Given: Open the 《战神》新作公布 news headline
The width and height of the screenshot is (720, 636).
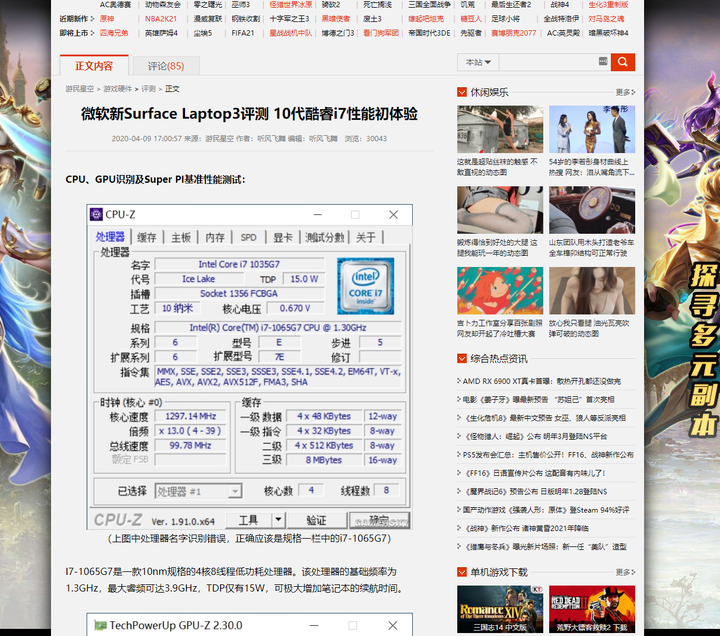Looking at the screenshot, I should click(x=526, y=528).
